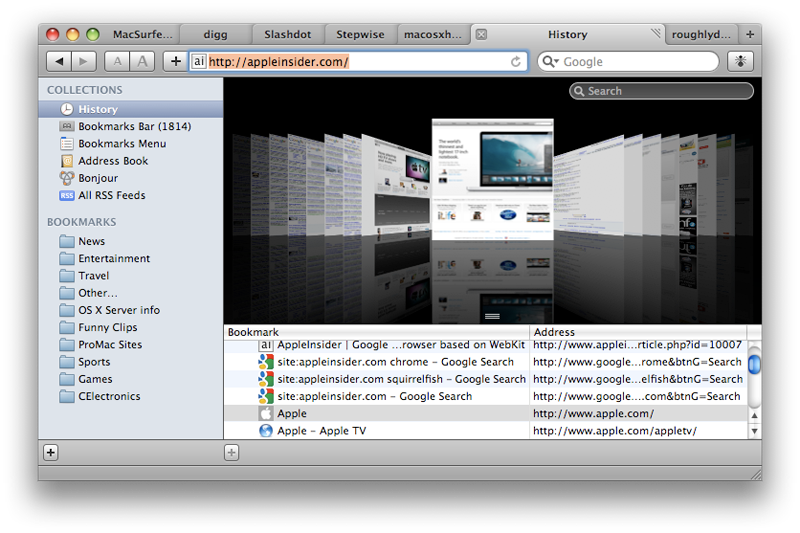Open Bonjour collection
Image resolution: width=800 pixels, height=533 pixels.
[x=131, y=178]
